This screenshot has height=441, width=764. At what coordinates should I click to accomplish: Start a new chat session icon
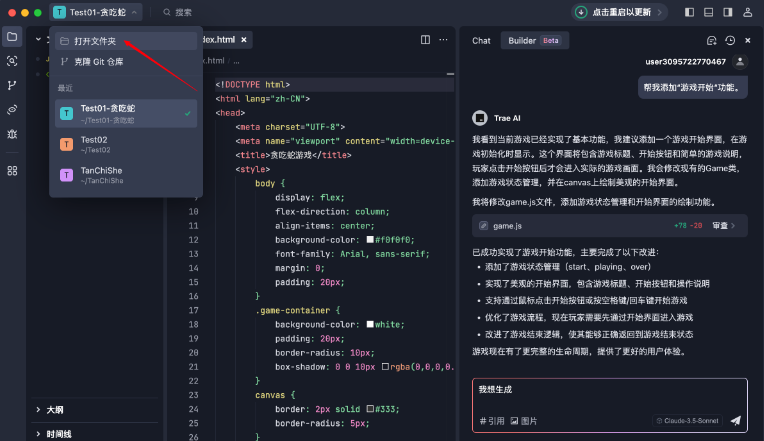711,40
